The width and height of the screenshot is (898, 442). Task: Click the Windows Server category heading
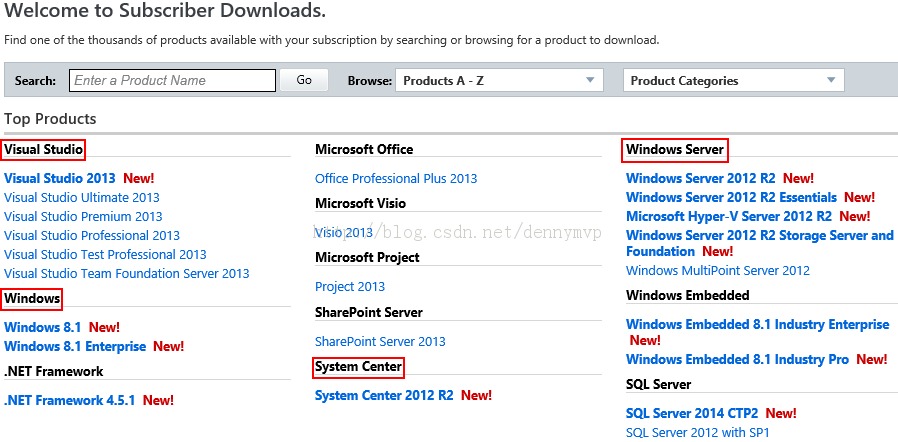[675, 150]
